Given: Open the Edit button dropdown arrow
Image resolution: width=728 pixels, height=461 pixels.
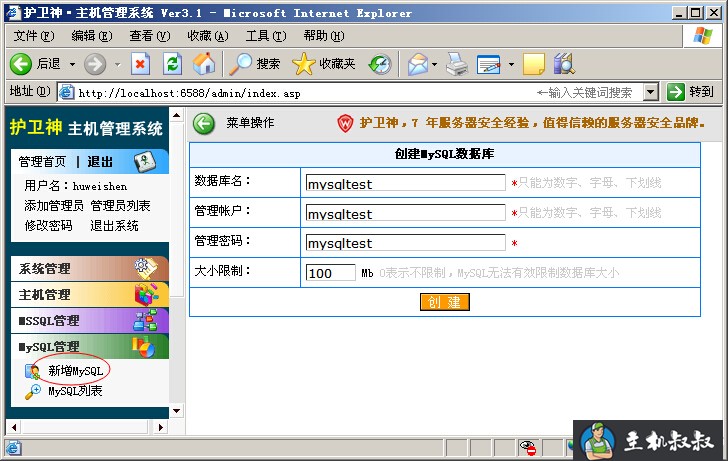Looking at the screenshot, I should click(x=511, y=64).
